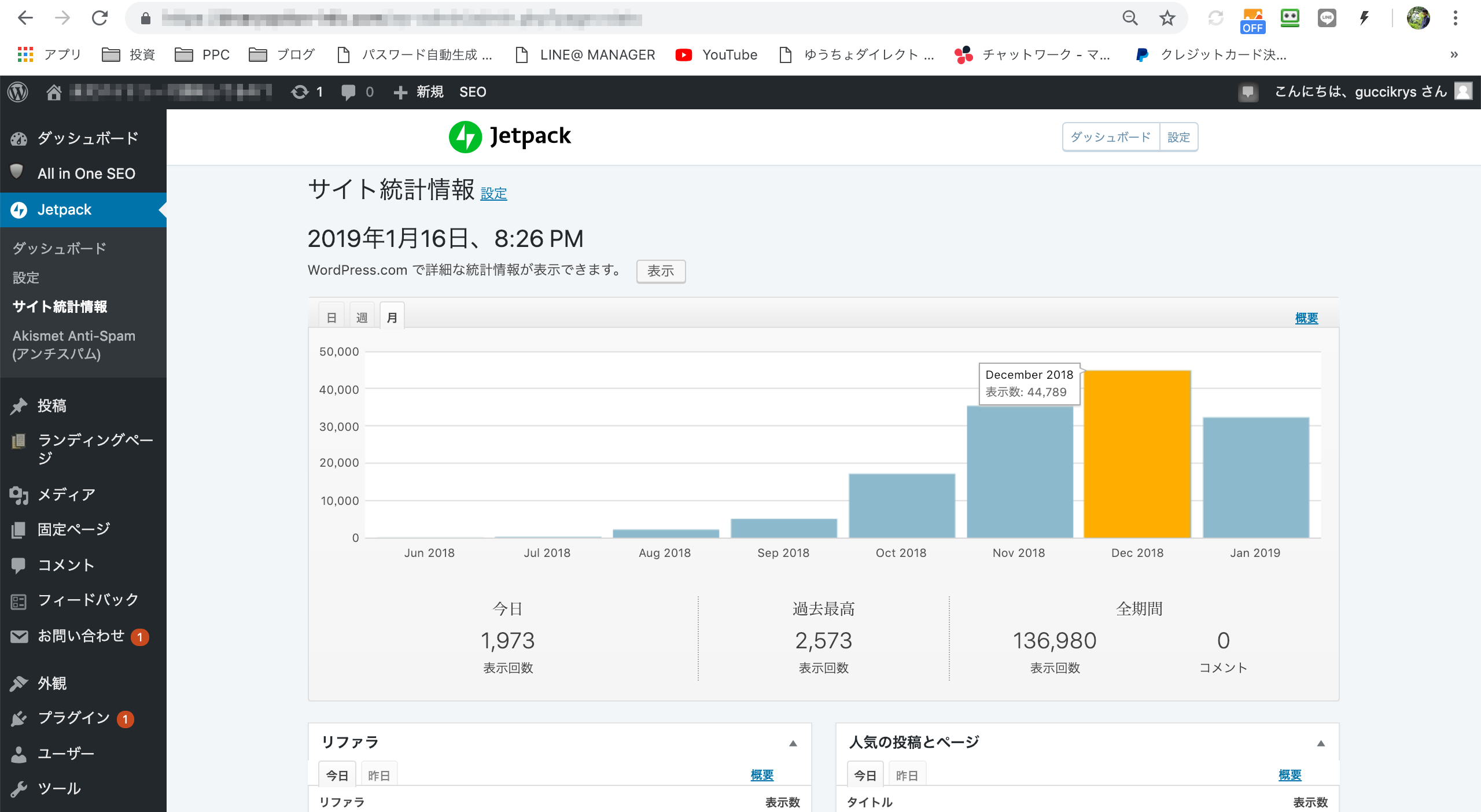Click the Jan 2019 chart bar

1255,478
